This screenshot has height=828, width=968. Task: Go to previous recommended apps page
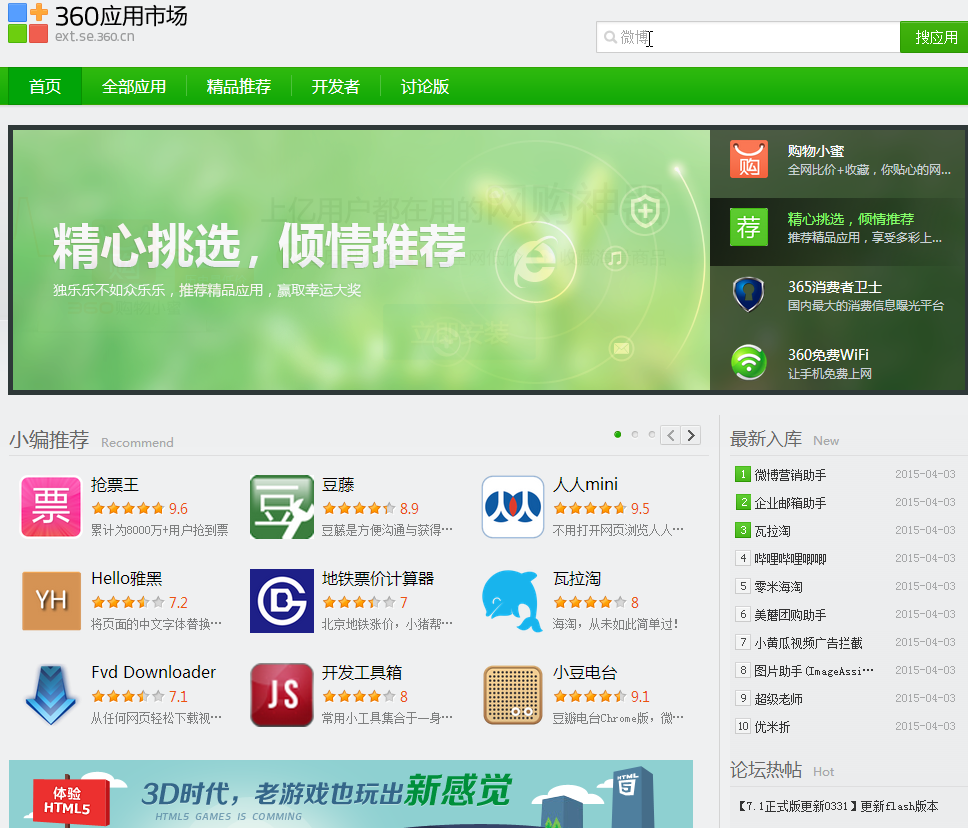pos(670,435)
